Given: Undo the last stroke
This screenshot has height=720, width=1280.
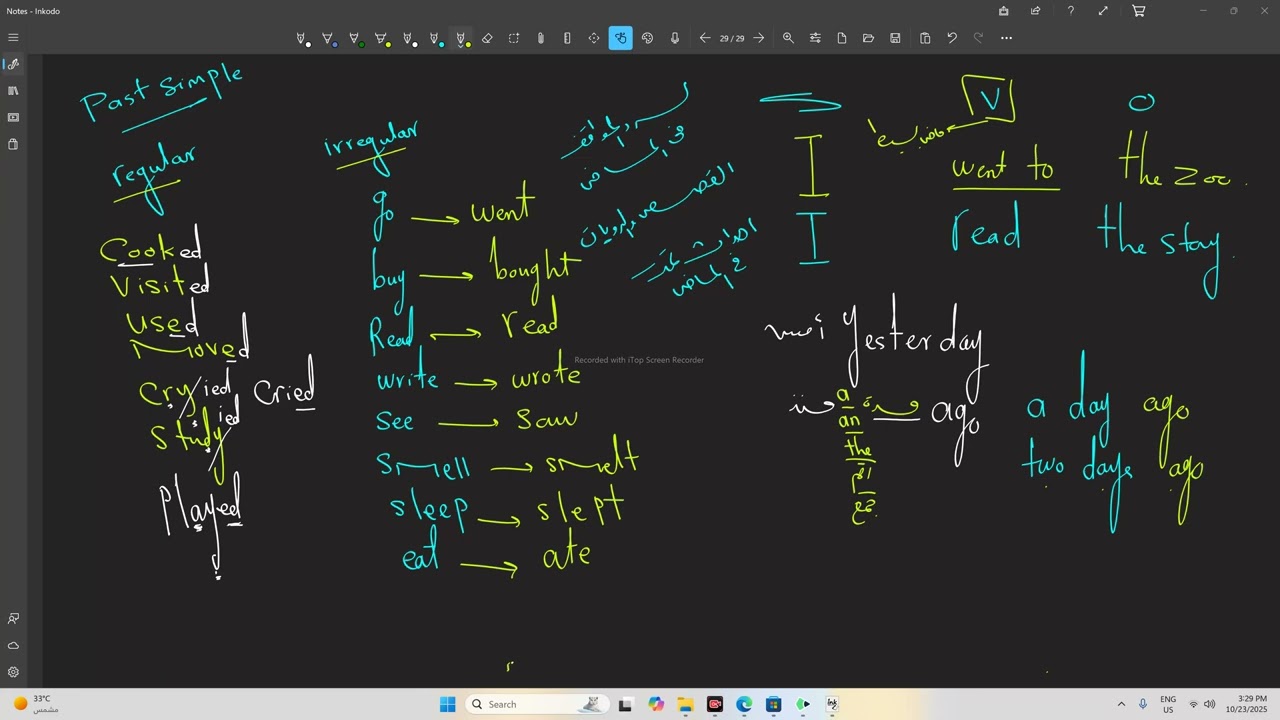Looking at the screenshot, I should tap(952, 38).
